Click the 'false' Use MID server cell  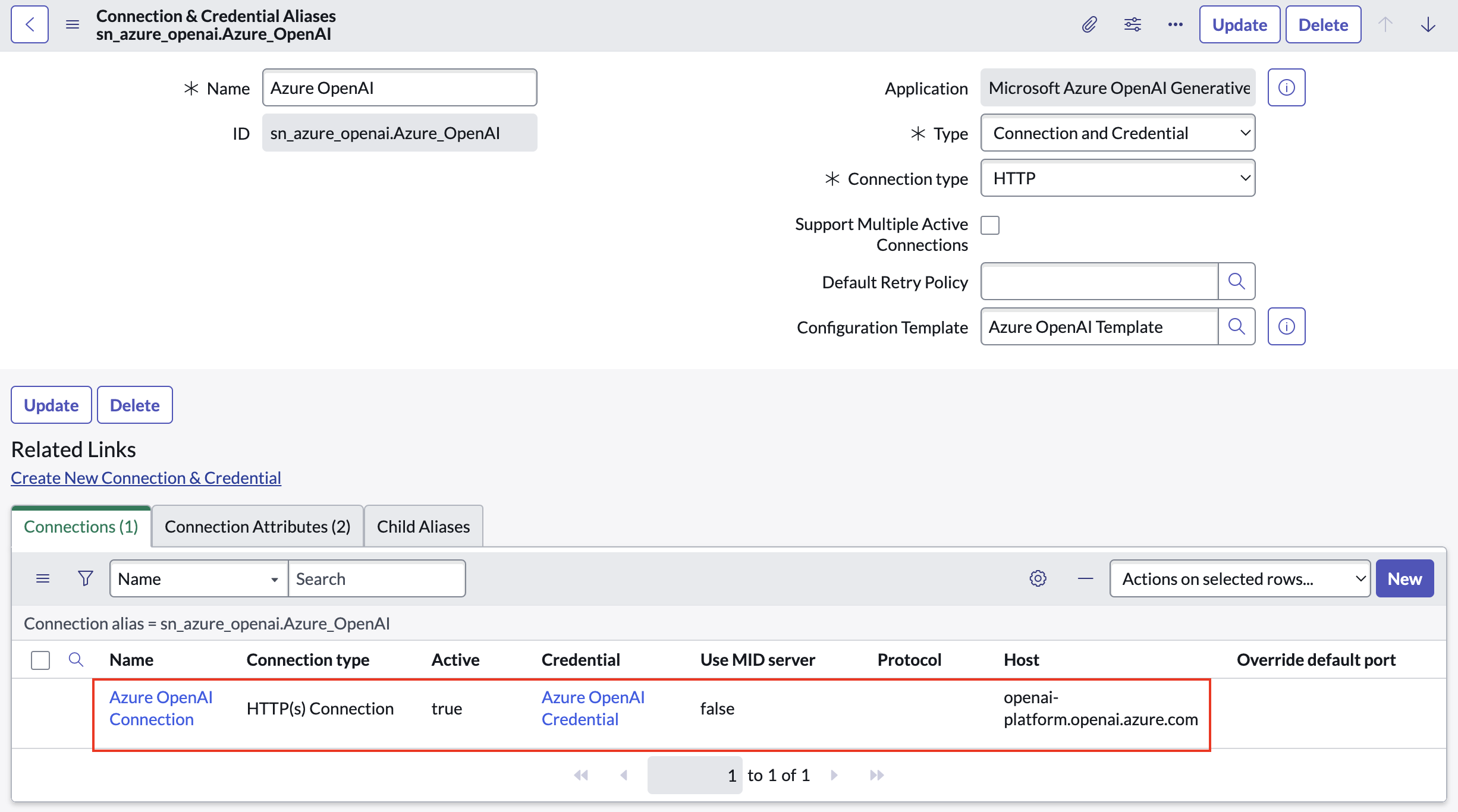tap(717, 709)
